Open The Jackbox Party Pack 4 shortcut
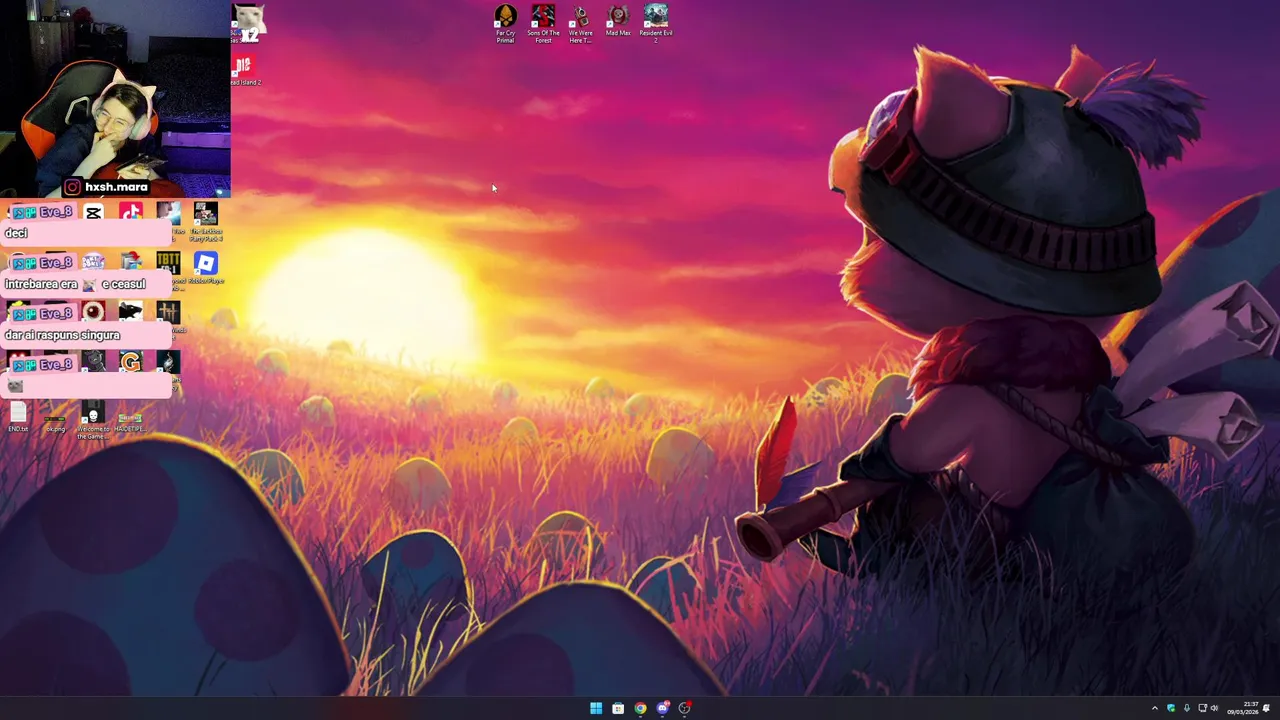 pos(206,221)
